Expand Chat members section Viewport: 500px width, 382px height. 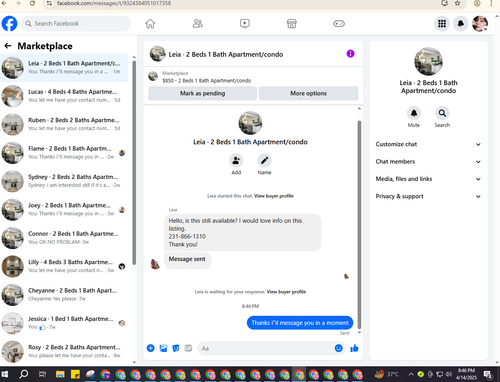(x=428, y=162)
